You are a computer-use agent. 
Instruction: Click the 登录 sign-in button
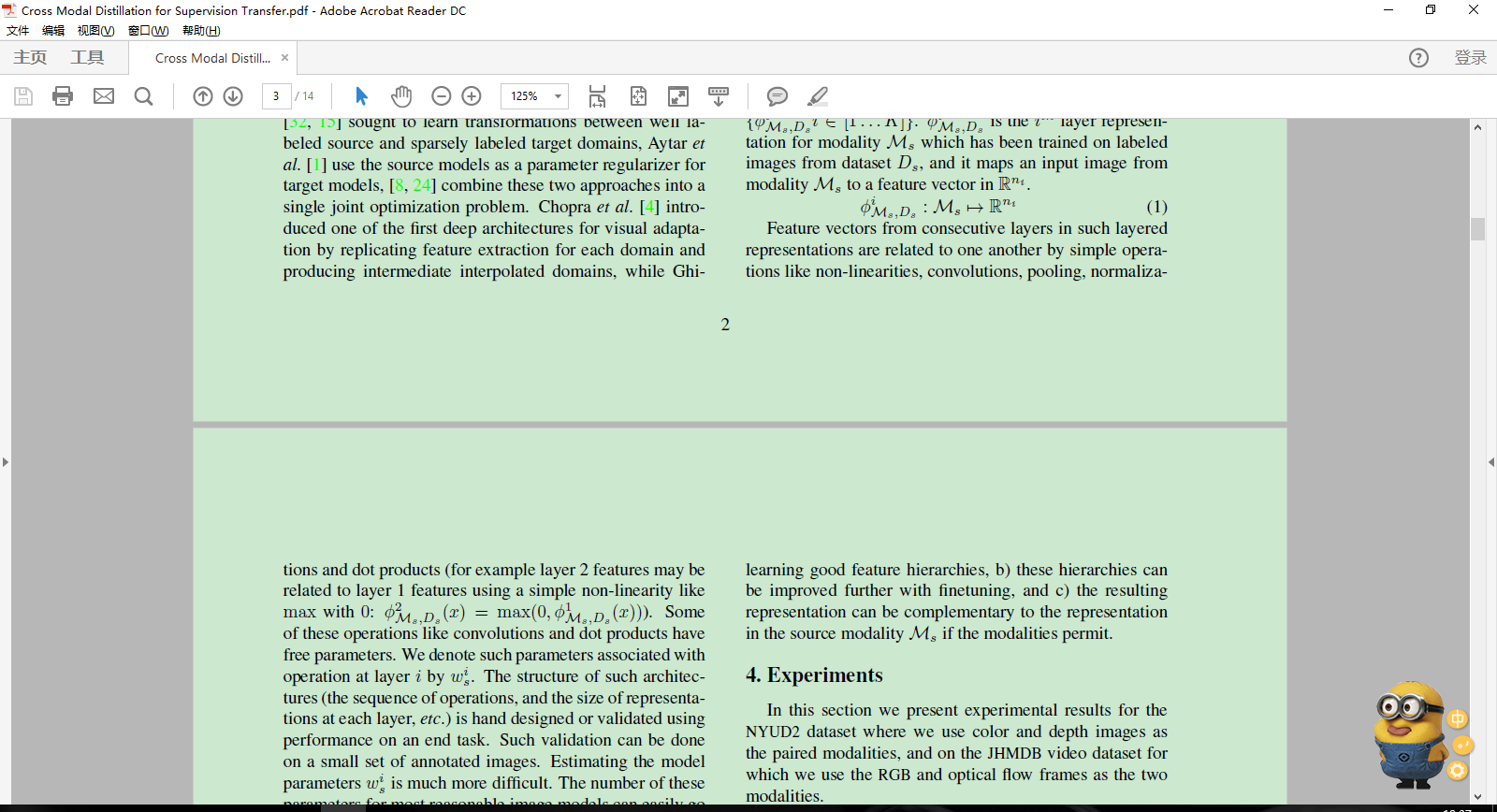(x=1470, y=58)
